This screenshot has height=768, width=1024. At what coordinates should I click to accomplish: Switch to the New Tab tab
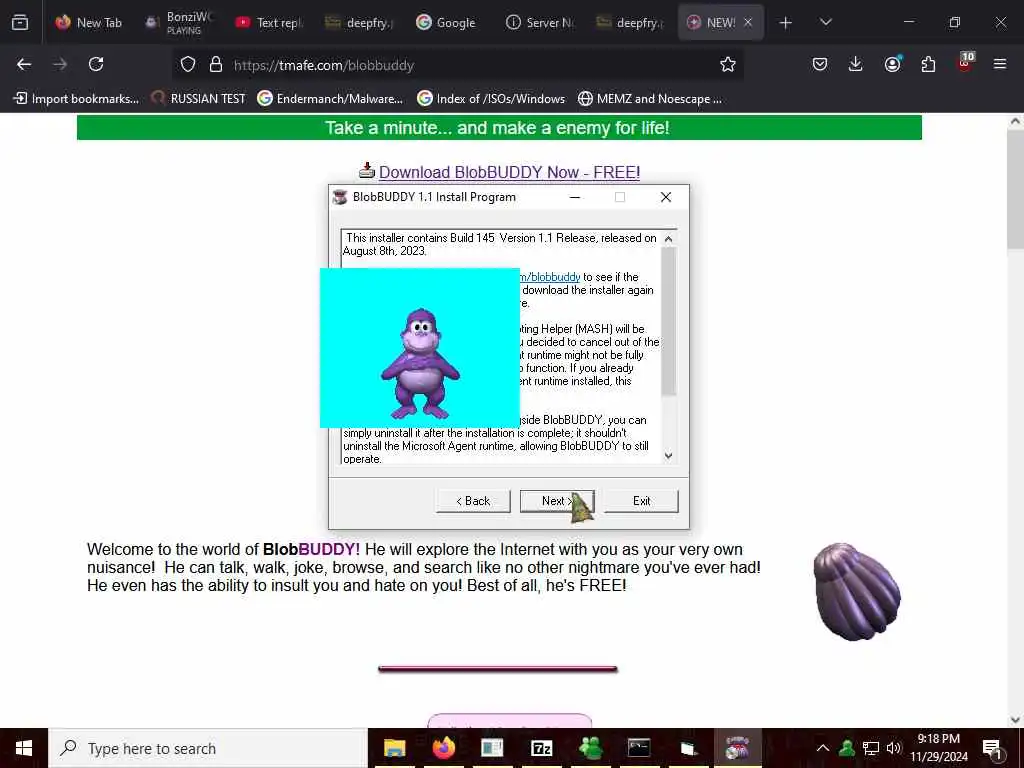tap(89, 23)
